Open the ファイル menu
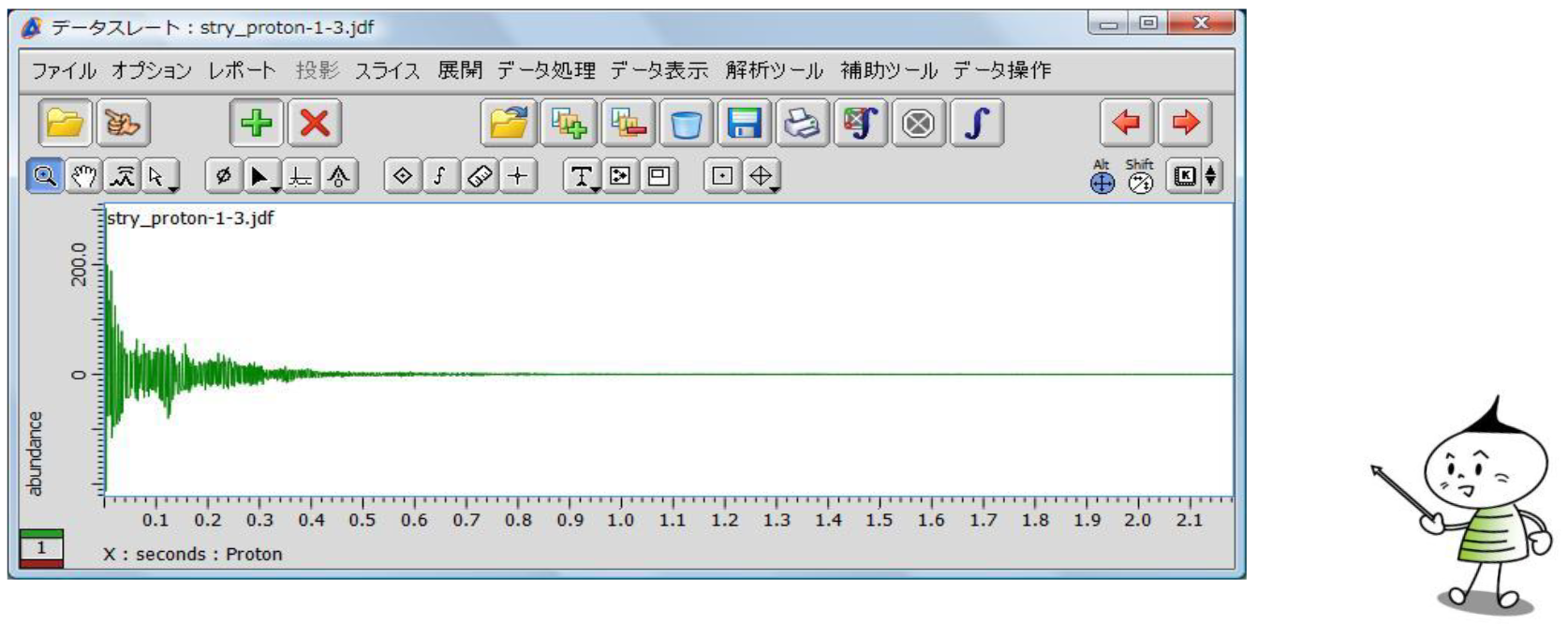The image size is (1568, 624). pos(64,70)
